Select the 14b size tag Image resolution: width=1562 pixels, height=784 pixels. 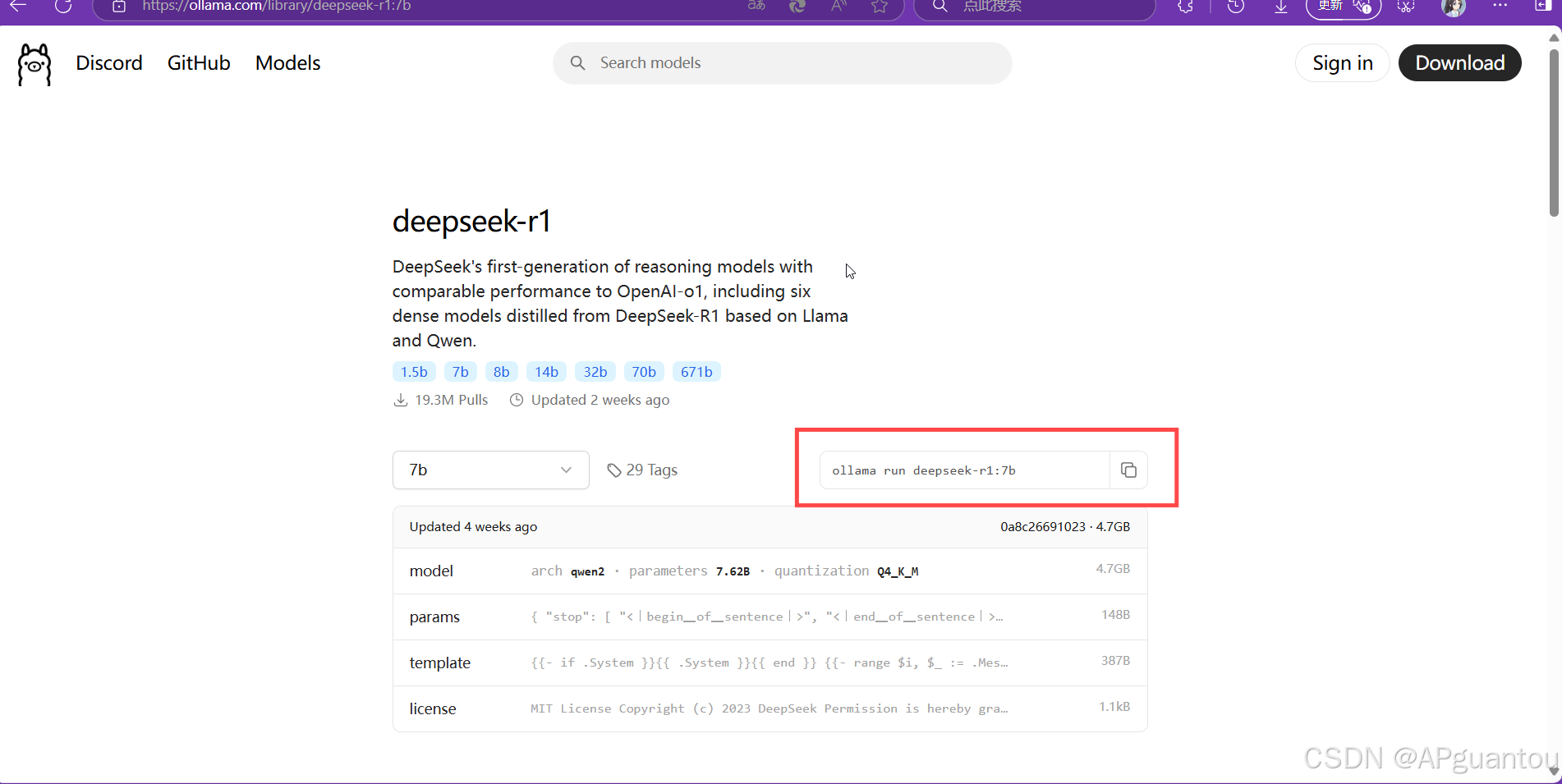click(547, 372)
